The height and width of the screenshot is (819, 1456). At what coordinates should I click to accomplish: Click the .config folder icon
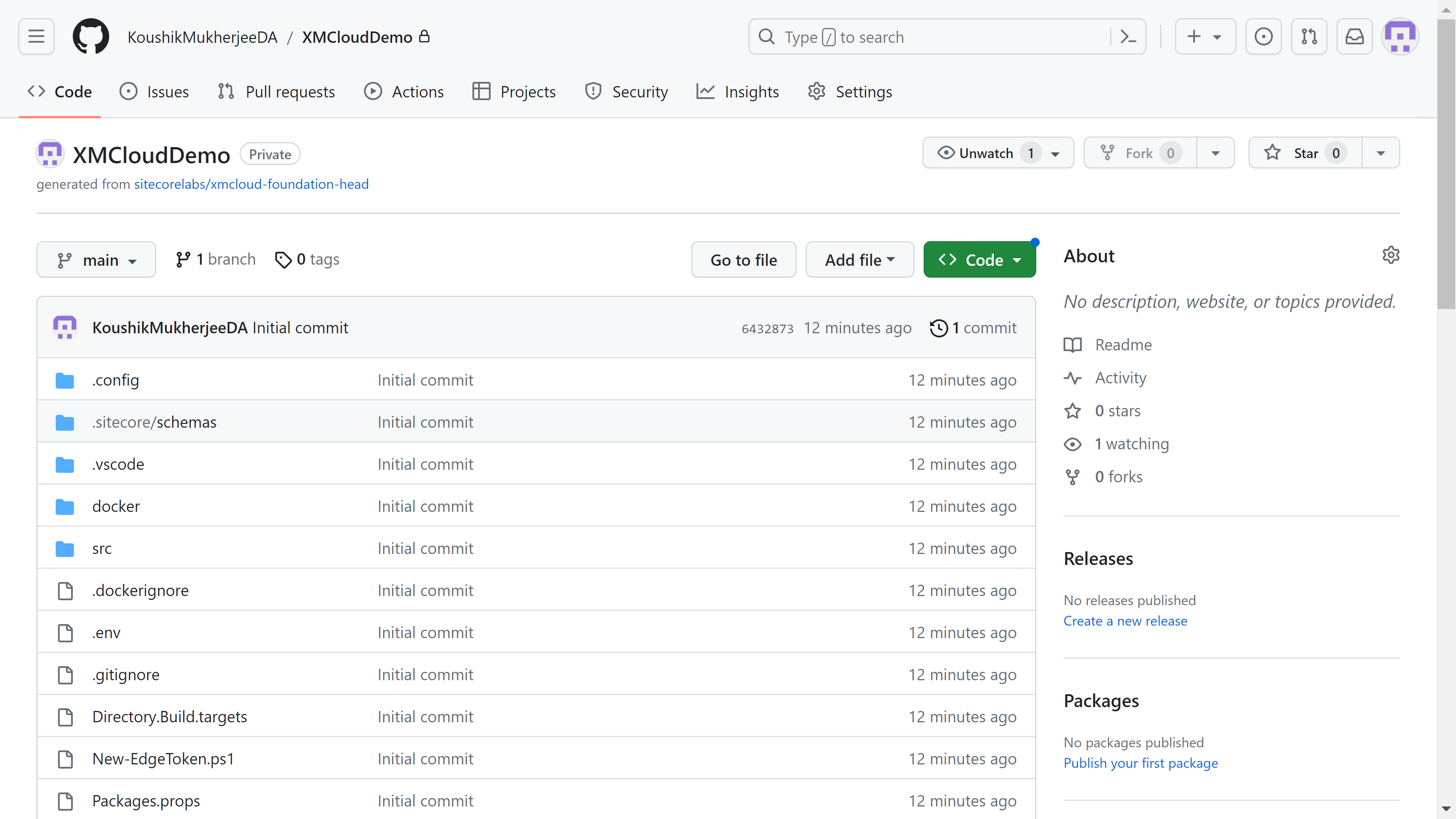[x=65, y=380]
